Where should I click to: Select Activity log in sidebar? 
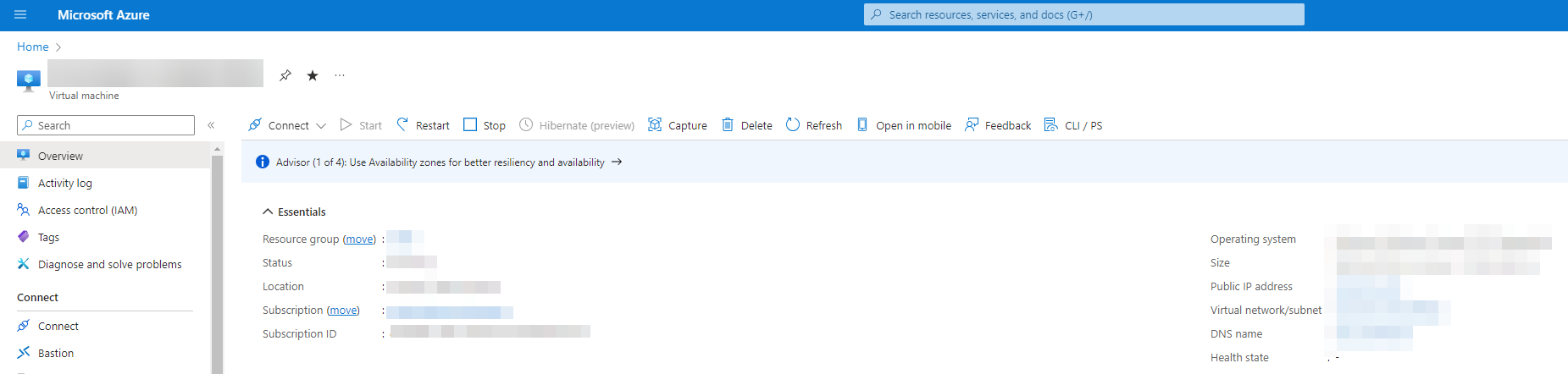pos(65,183)
